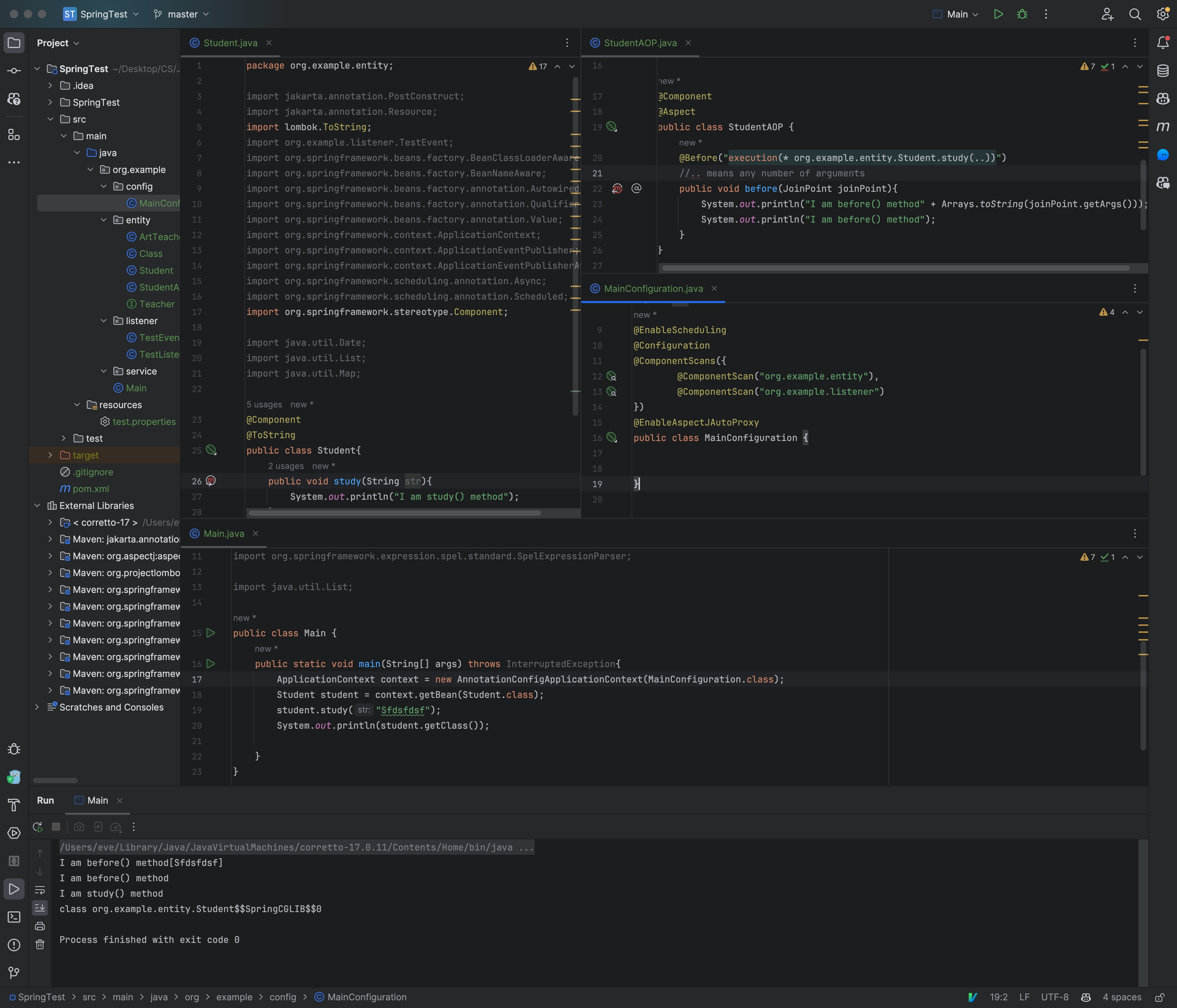Rerun Main in Run panel
This screenshot has width=1177, height=1008.
(x=37, y=827)
